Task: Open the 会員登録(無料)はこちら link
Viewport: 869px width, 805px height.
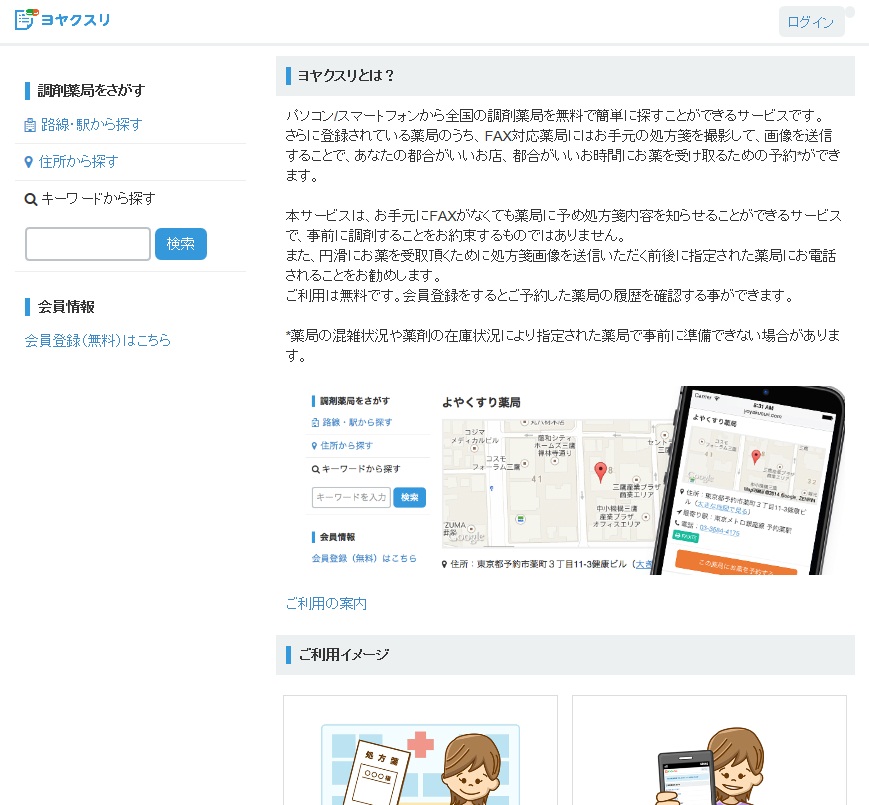Action: [x=98, y=340]
